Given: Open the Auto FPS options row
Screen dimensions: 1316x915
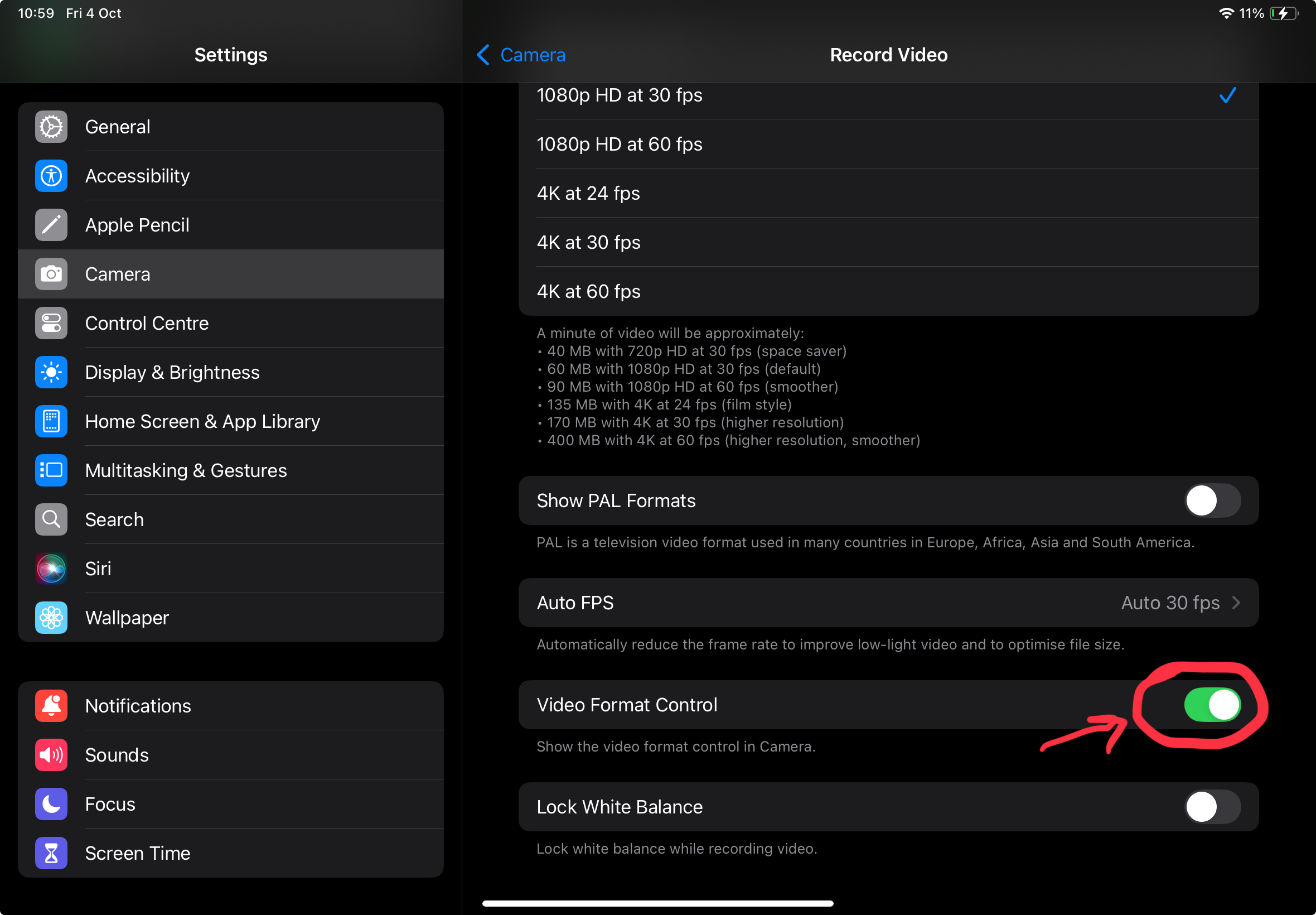Looking at the screenshot, I should tap(888, 603).
